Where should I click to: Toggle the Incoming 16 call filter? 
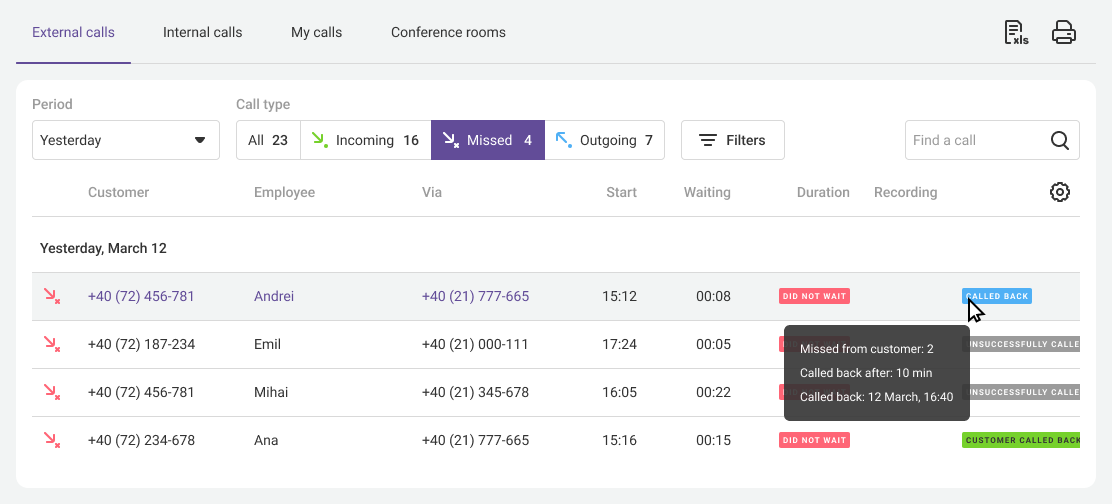tap(365, 140)
